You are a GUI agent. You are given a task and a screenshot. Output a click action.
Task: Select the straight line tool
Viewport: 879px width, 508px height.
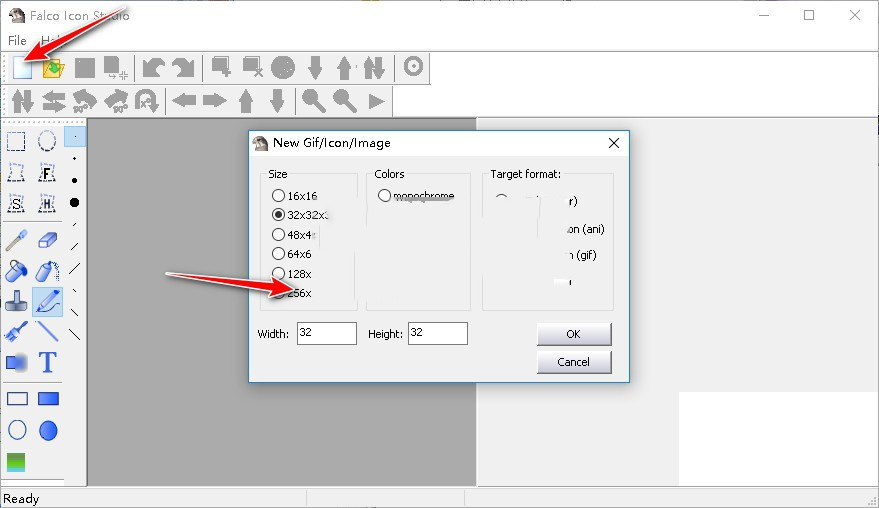(48, 331)
